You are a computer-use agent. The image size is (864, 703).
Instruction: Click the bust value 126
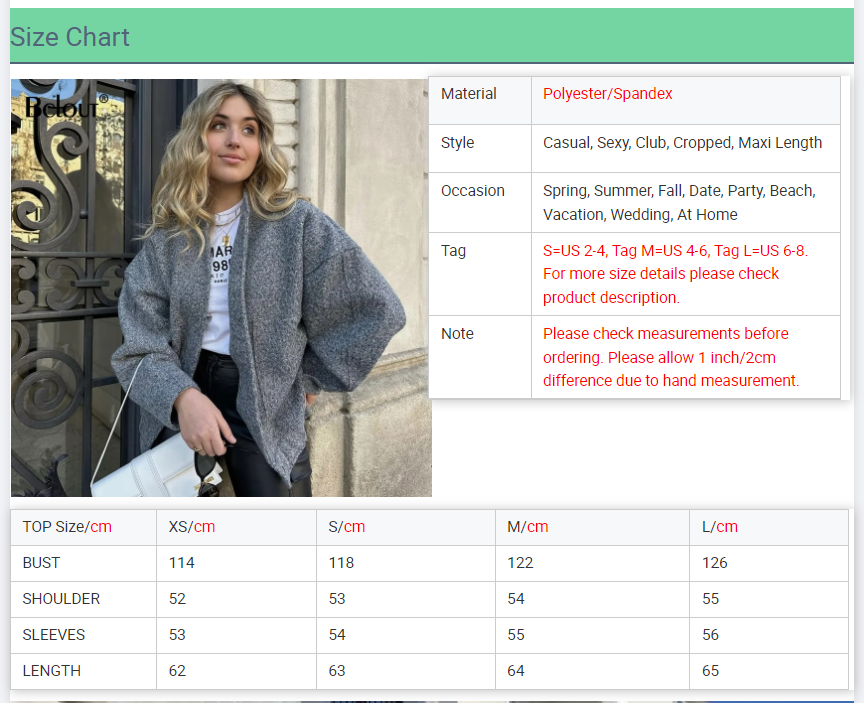pos(714,563)
